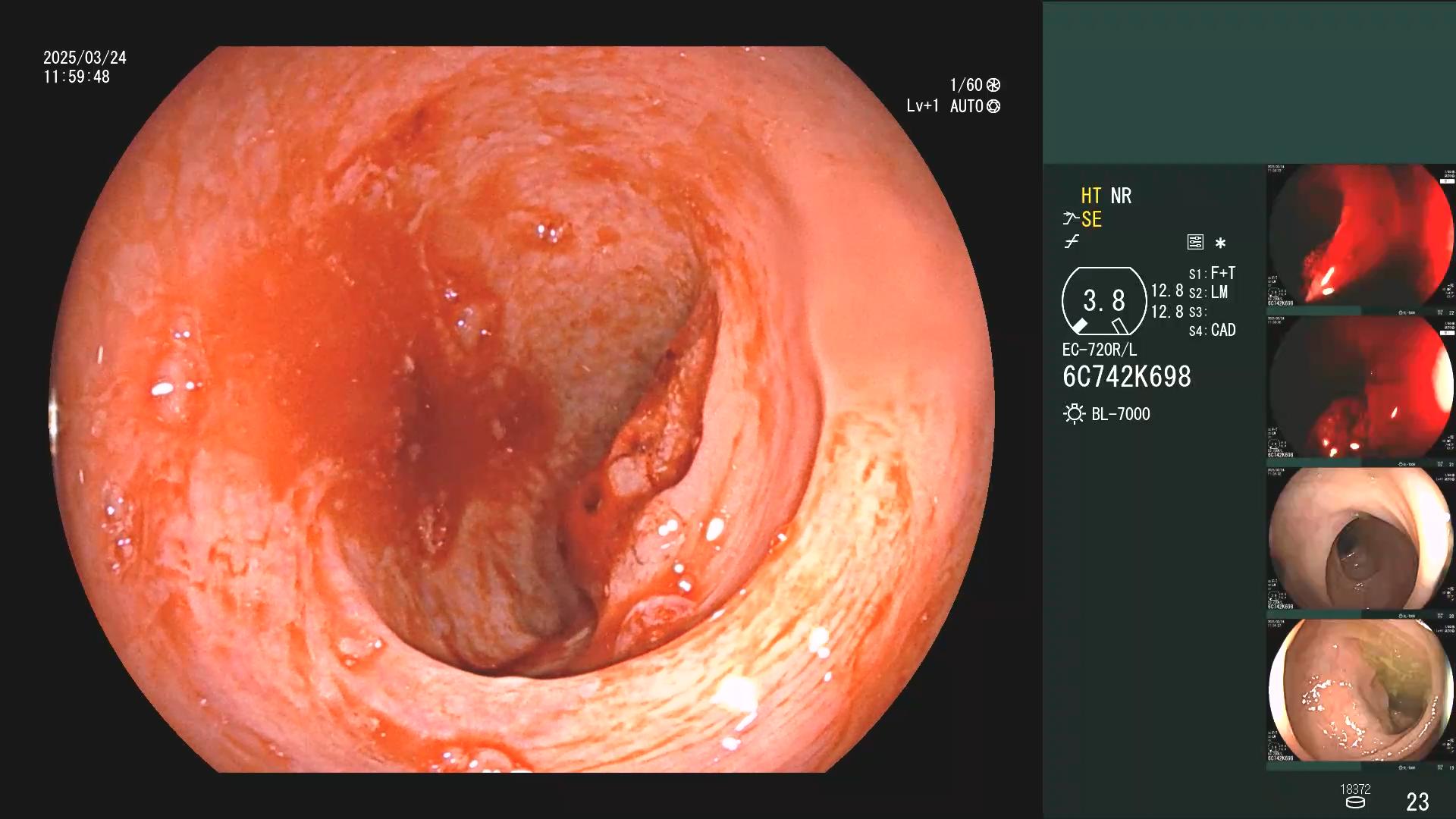The width and height of the screenshot is (1456, 819).
Task: Click the captured image count 23
Action: 1417,802
